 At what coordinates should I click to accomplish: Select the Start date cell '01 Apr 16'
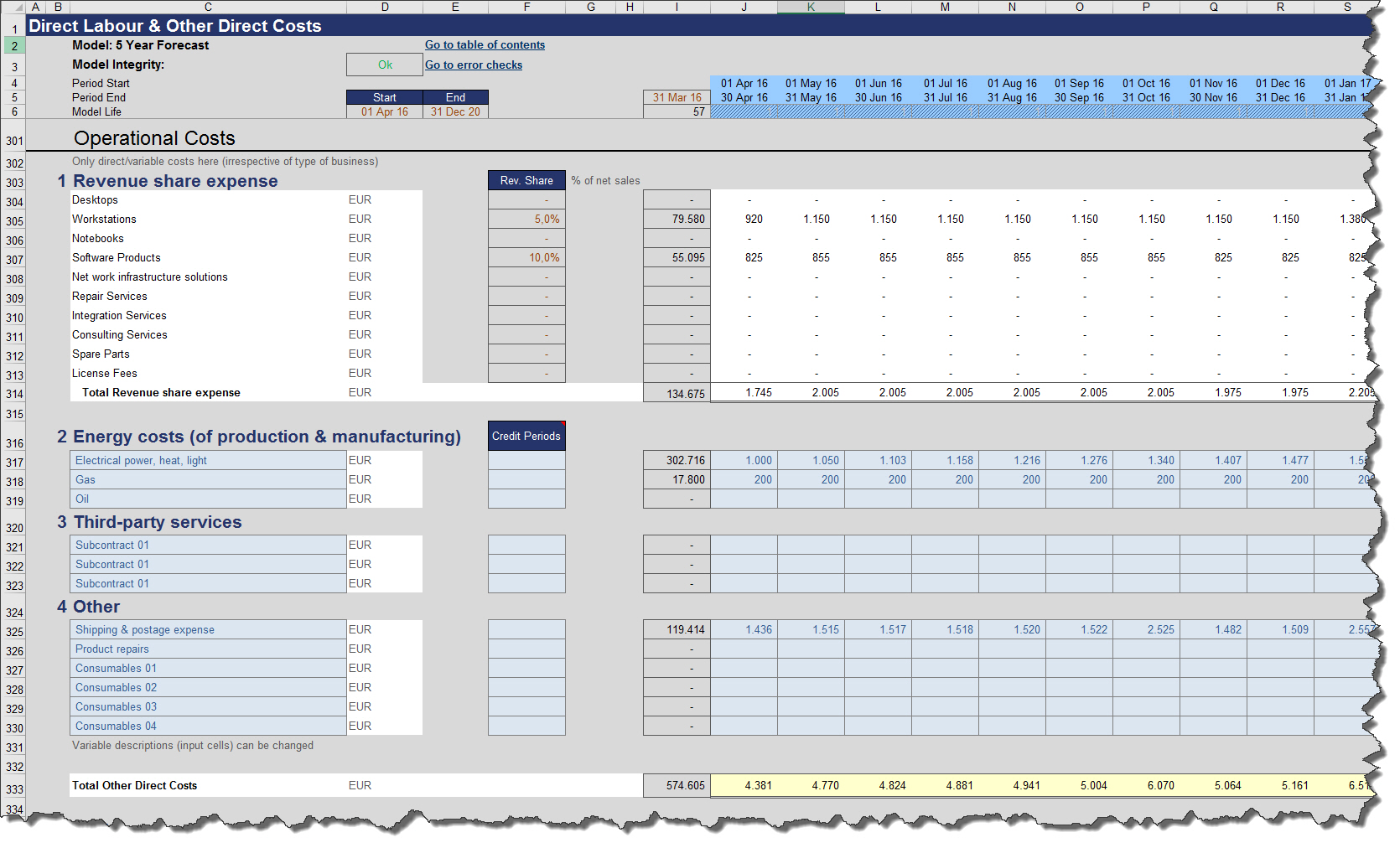pos(385,112)
